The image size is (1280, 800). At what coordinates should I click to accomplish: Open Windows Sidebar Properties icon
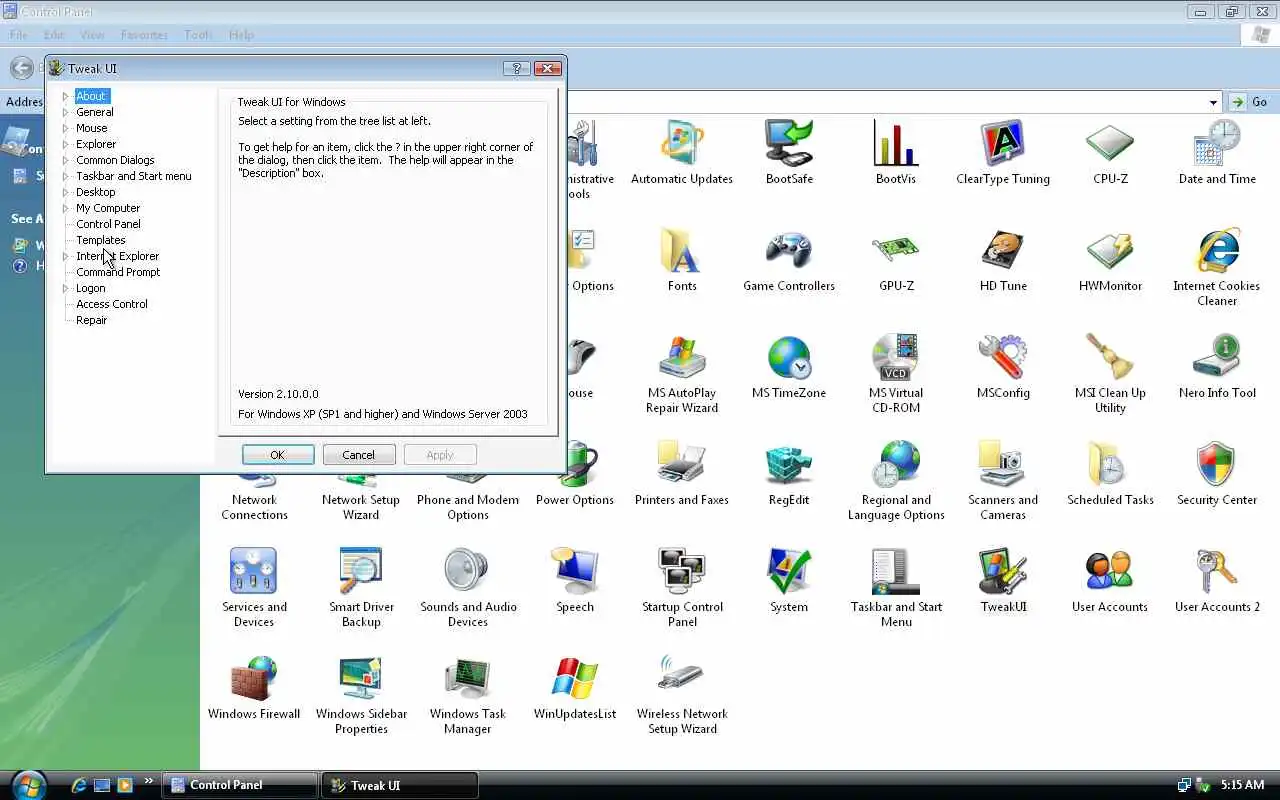click(361, 678)
